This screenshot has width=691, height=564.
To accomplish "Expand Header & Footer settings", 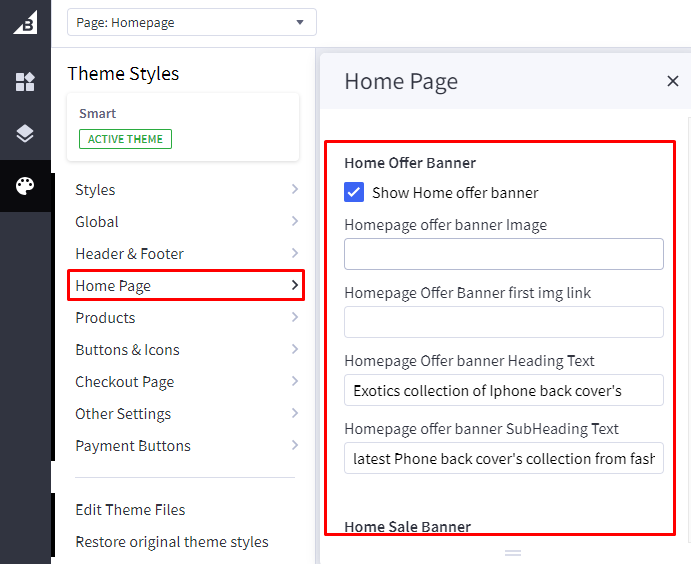I will point(186,254).
